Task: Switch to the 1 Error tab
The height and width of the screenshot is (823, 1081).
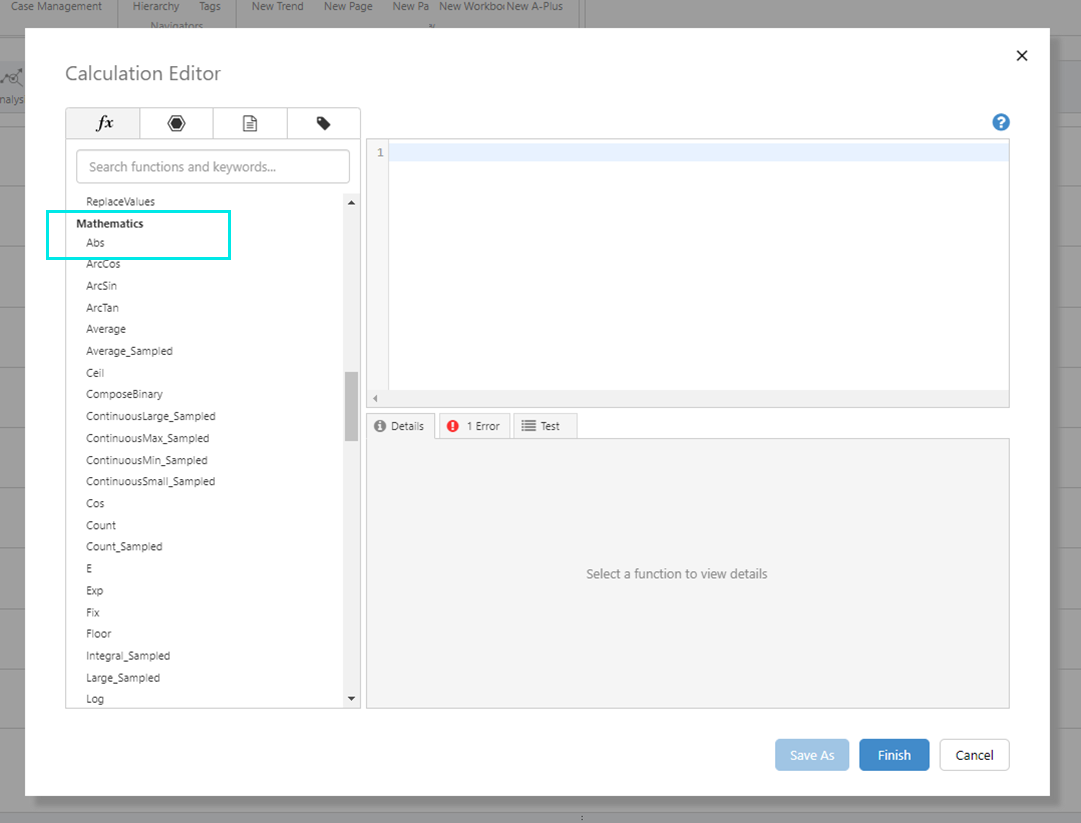Action: click(x=474, y=425)
